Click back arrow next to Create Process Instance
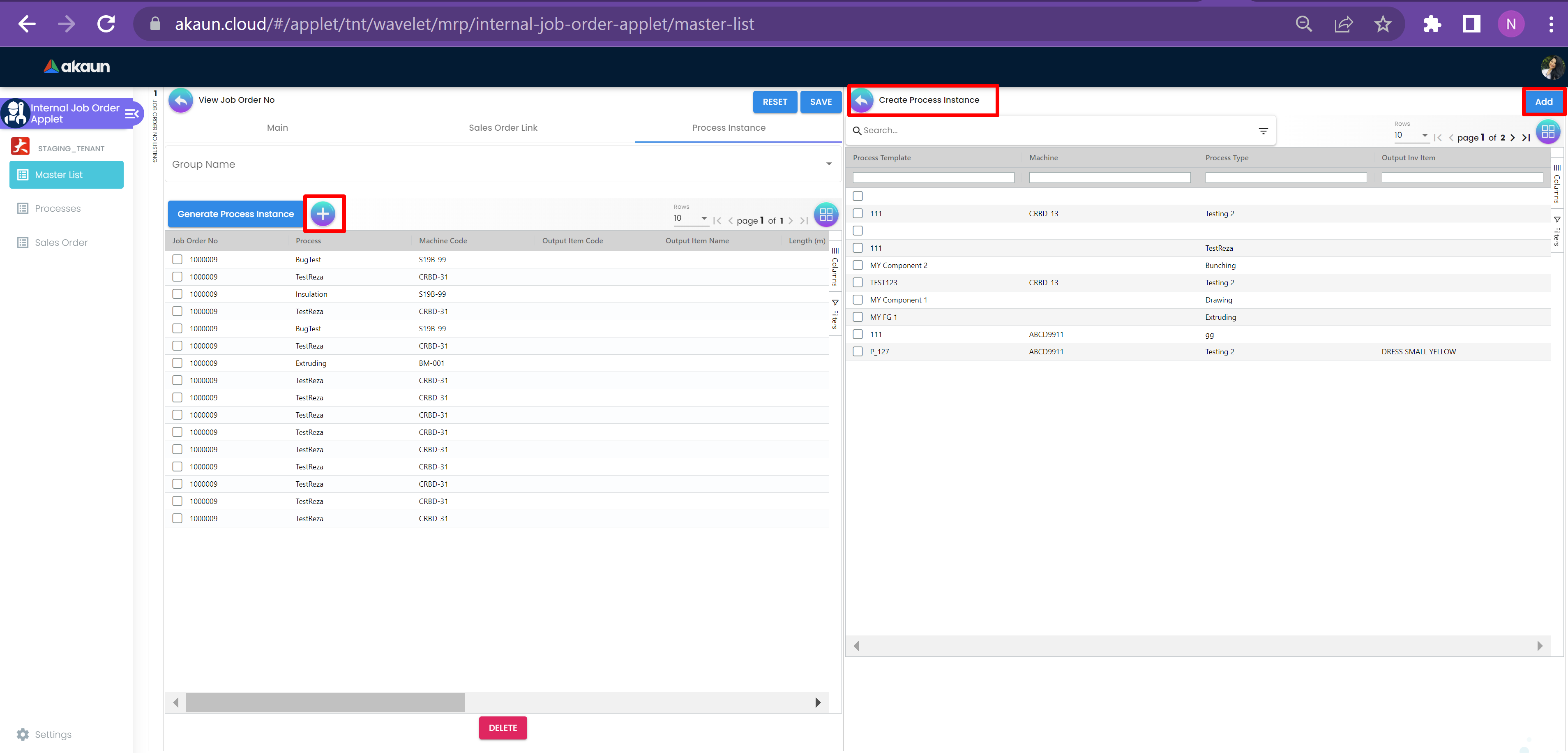Image resolution: width=1568 pixels, height=753 pixels. 862,100
